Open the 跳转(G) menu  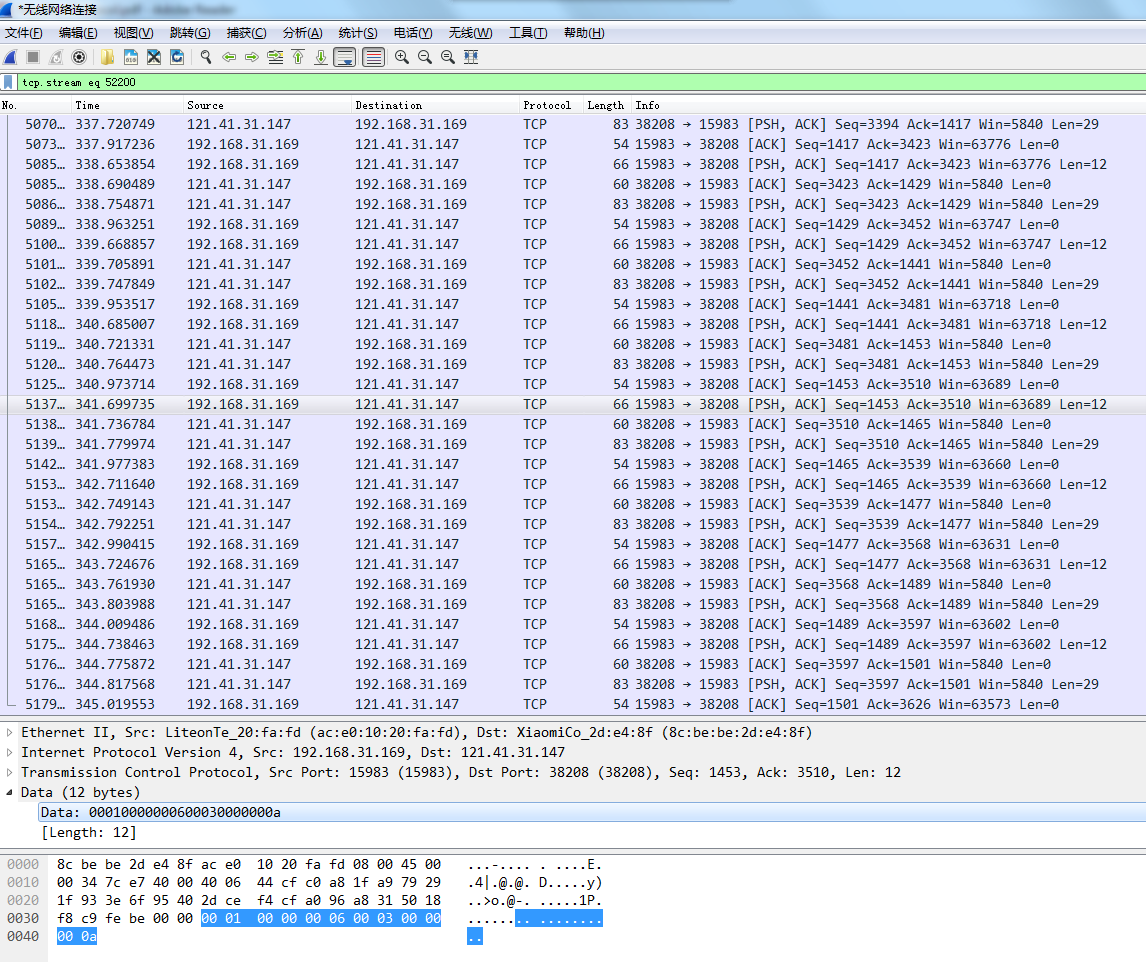coord(190,33)
